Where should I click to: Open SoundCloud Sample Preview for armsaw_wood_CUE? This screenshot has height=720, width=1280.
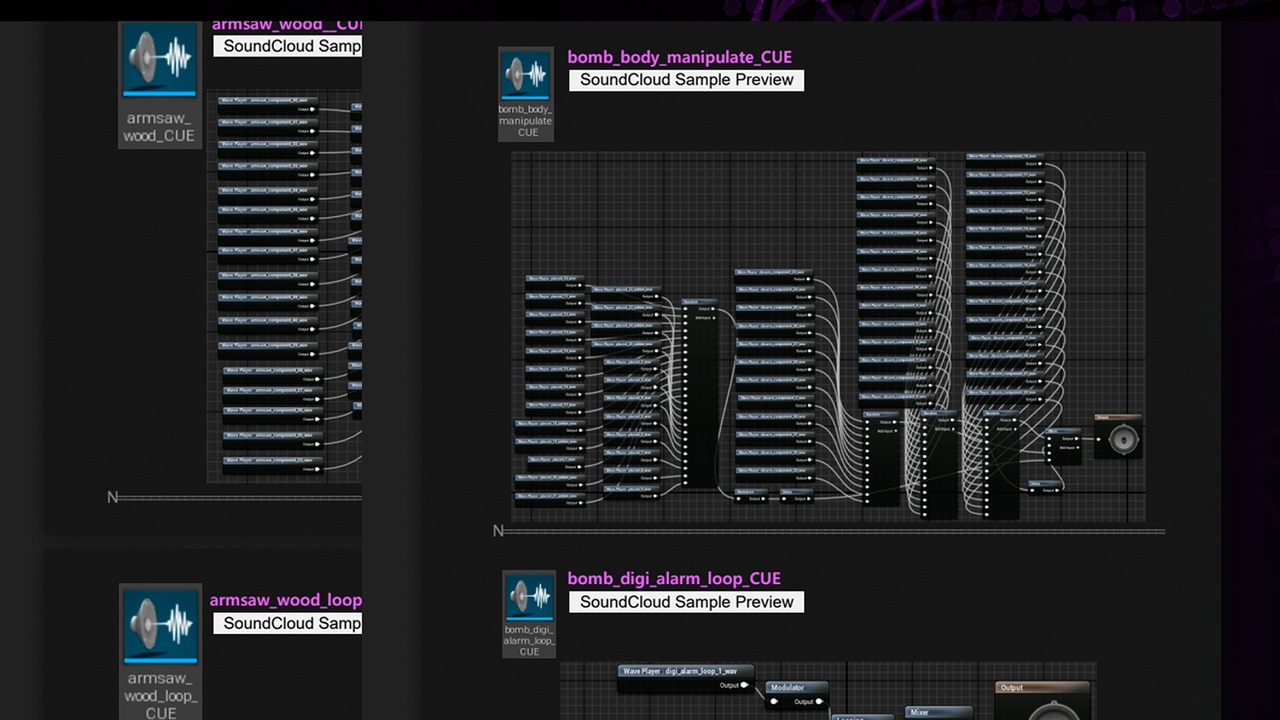[x=289, y=46]
